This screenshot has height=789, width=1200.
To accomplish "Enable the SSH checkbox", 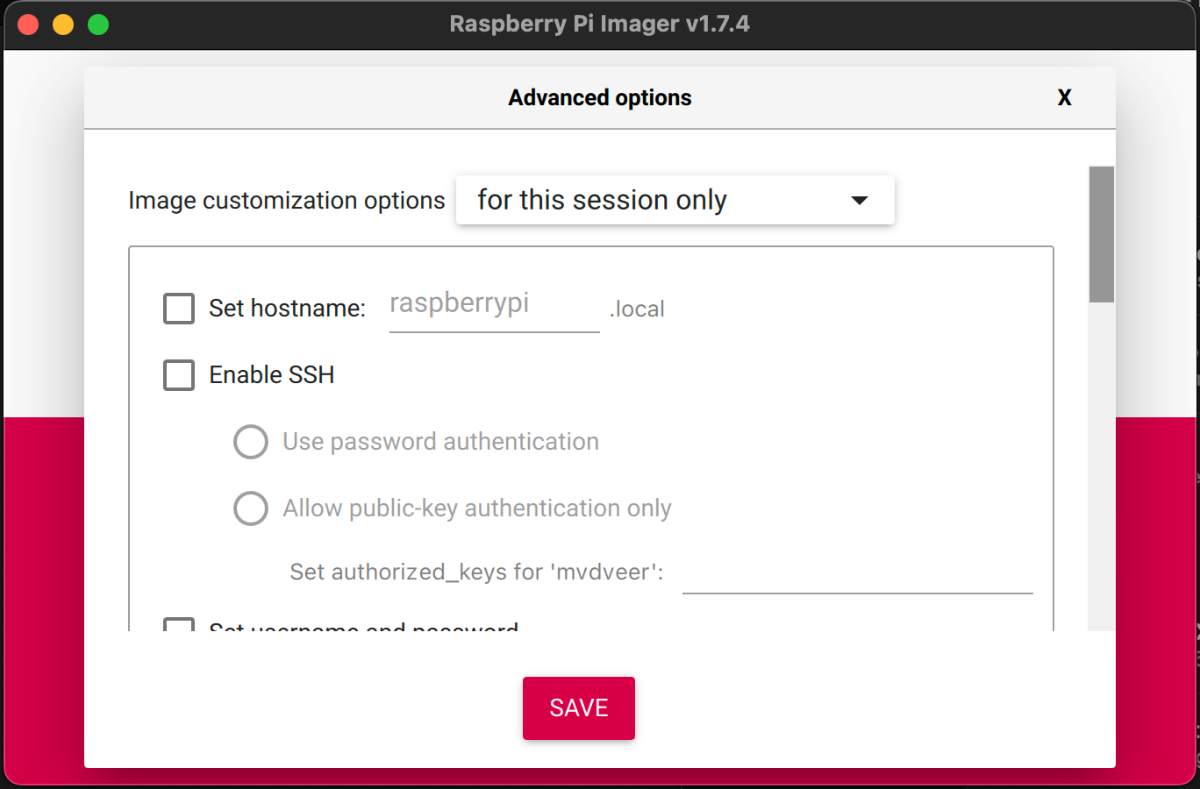I will [179, 375].
